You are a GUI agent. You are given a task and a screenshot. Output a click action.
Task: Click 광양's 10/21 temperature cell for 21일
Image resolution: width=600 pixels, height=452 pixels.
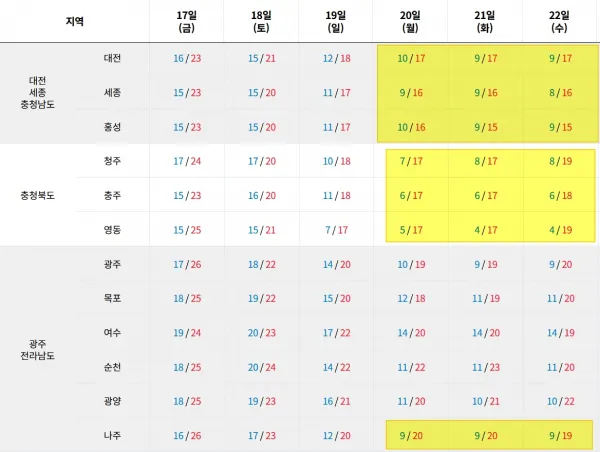click(486, 401)
